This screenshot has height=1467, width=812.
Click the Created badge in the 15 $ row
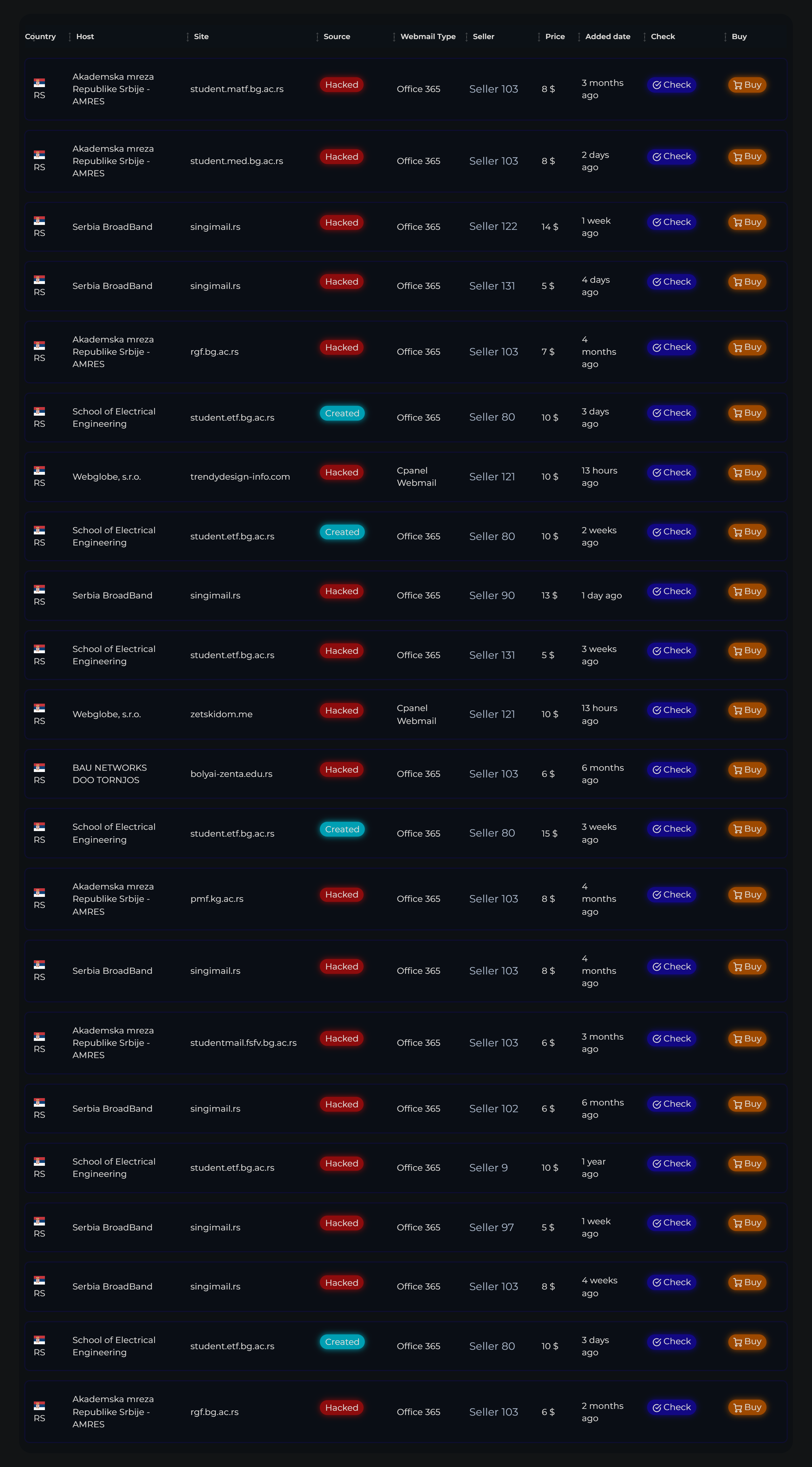[x=342, y=829]
